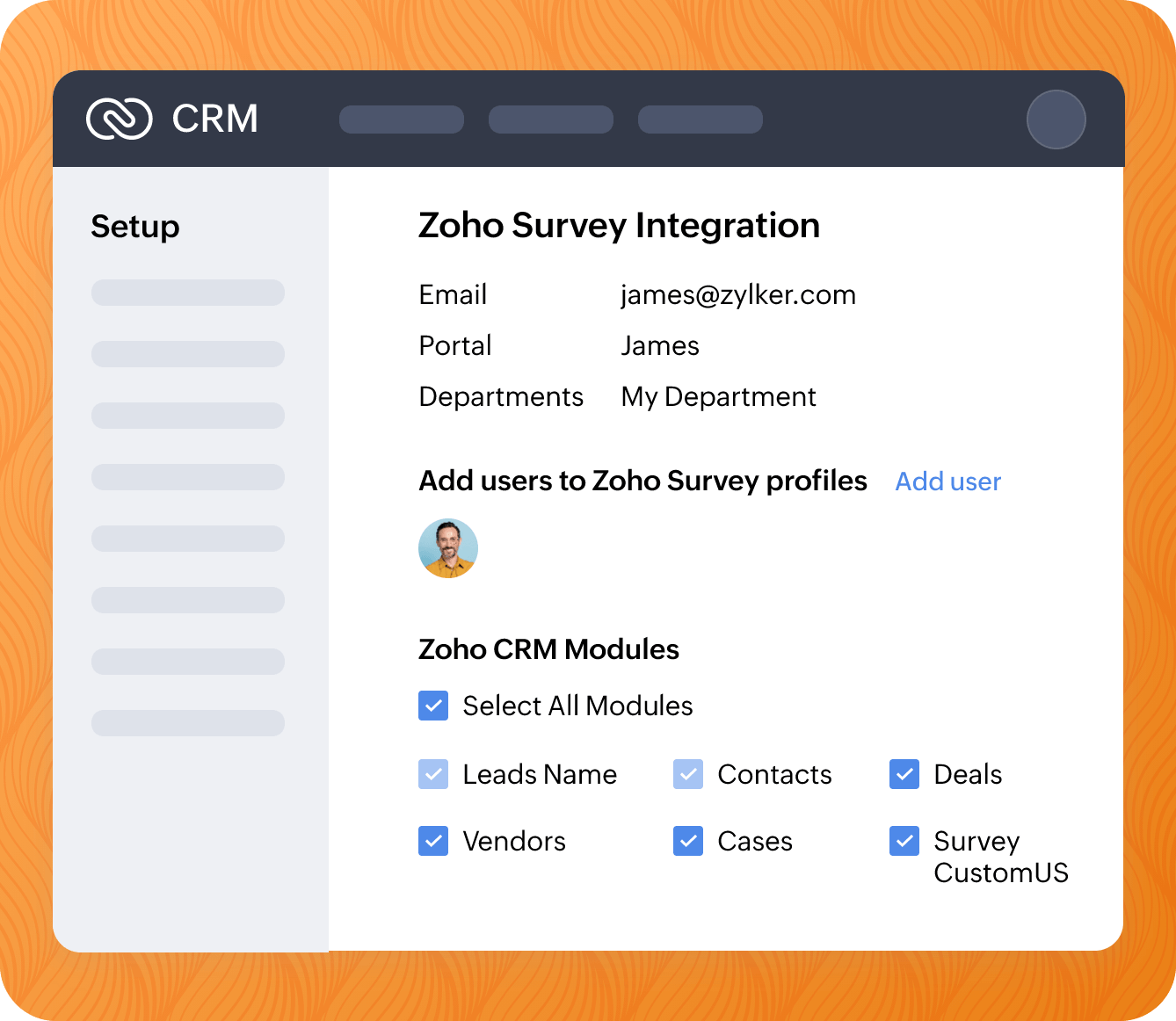The width and height of the screenshot is (1176, 1021).
Task: Select the middle placeholder tab in top navigation
Action: coord(551,119)
